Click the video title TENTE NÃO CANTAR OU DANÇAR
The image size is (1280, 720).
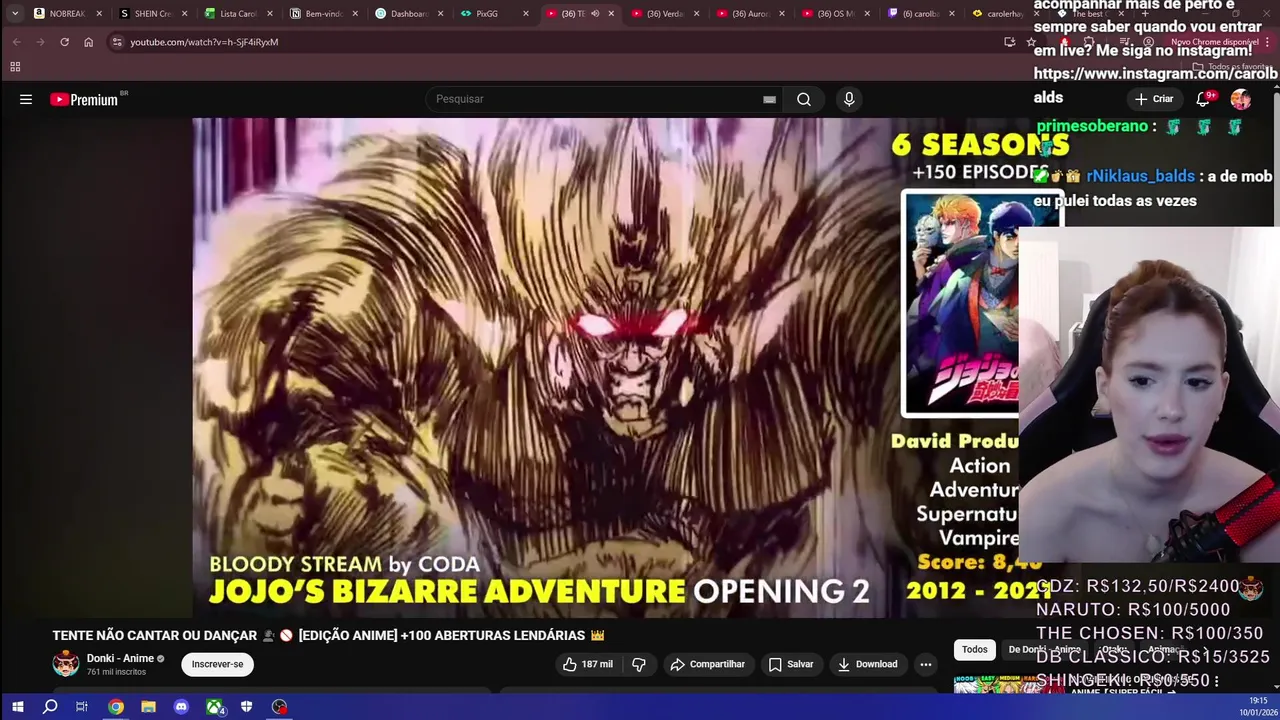coord(328,635)
